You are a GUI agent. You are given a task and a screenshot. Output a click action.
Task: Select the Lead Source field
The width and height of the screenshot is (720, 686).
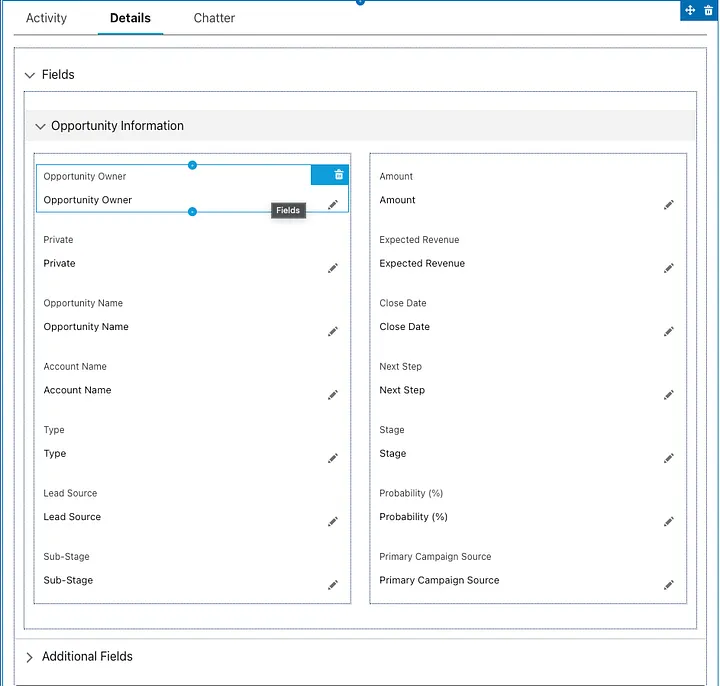click(x=192, y=506)
